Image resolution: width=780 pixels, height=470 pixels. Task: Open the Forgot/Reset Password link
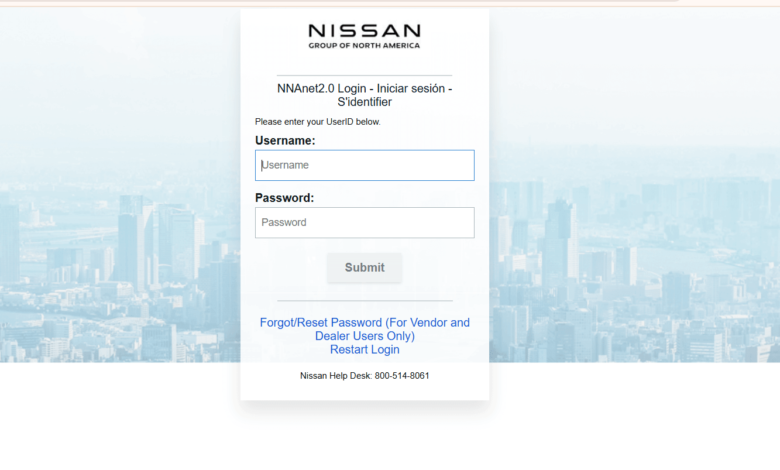click(x=365, y=329)
